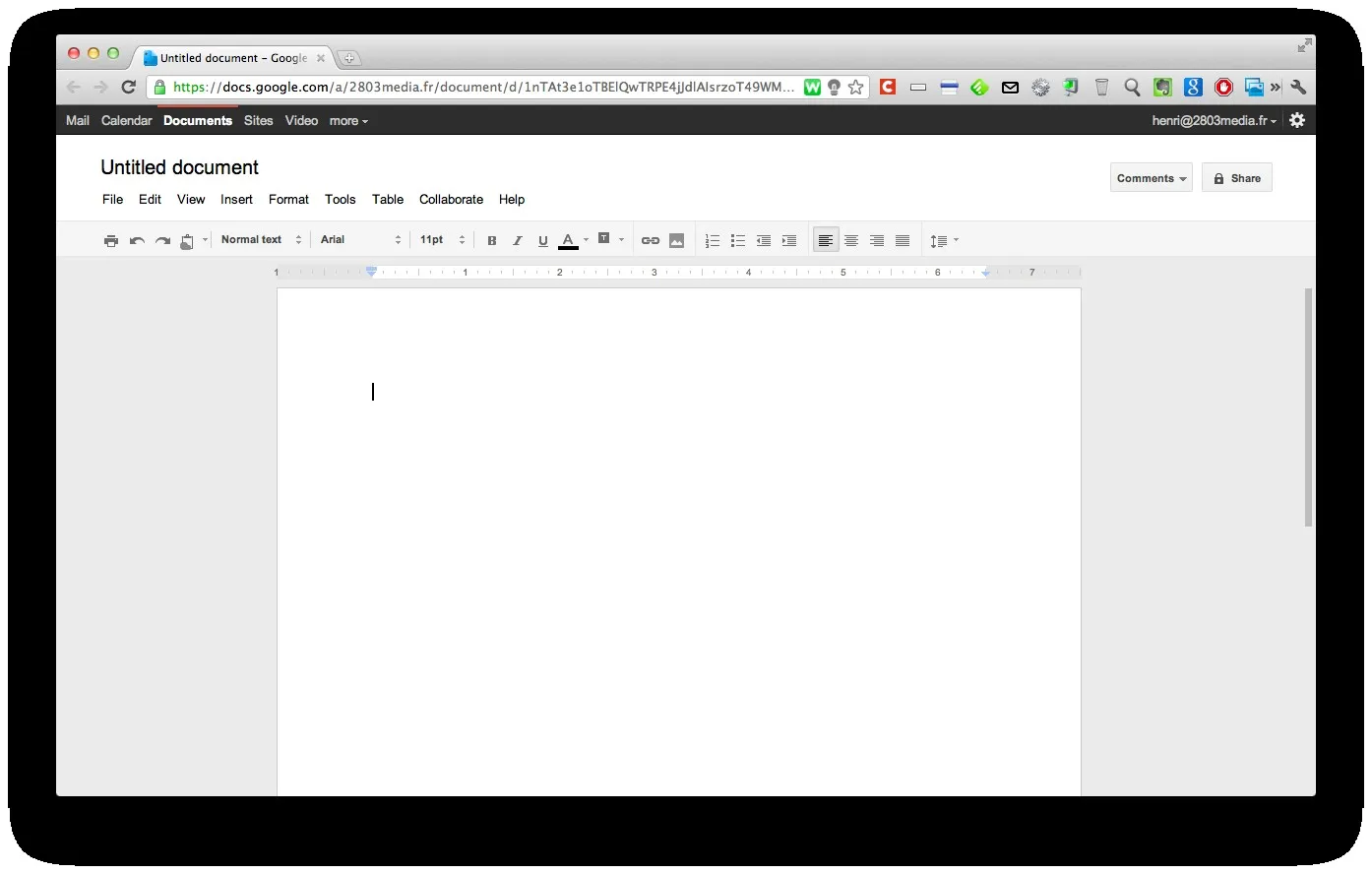Screen dimensions: 1372x874
Task: Right-align the paragraph
Action: coord(877,241)
